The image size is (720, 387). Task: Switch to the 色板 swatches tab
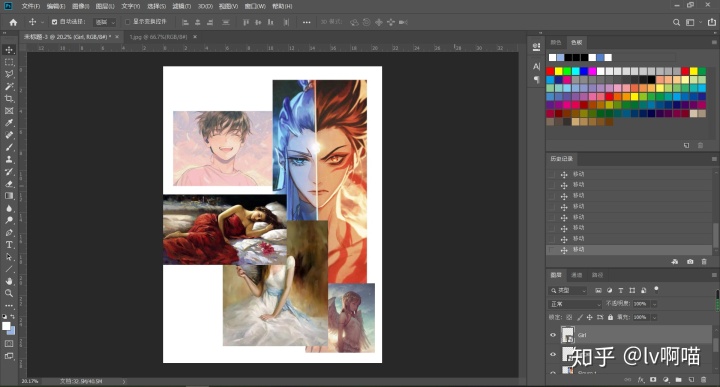pos(576,42)
